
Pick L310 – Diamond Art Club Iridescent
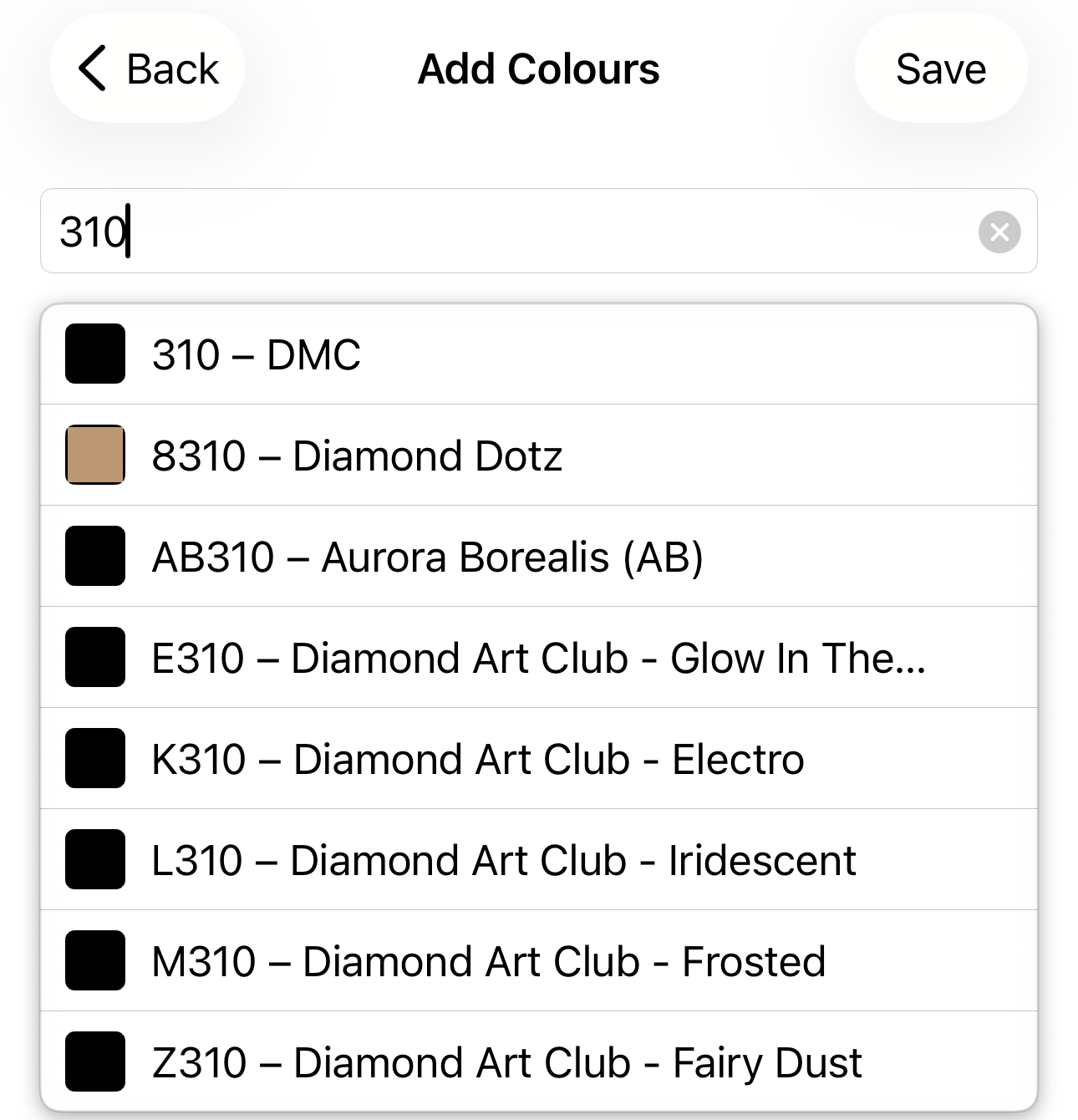point(503,860)
